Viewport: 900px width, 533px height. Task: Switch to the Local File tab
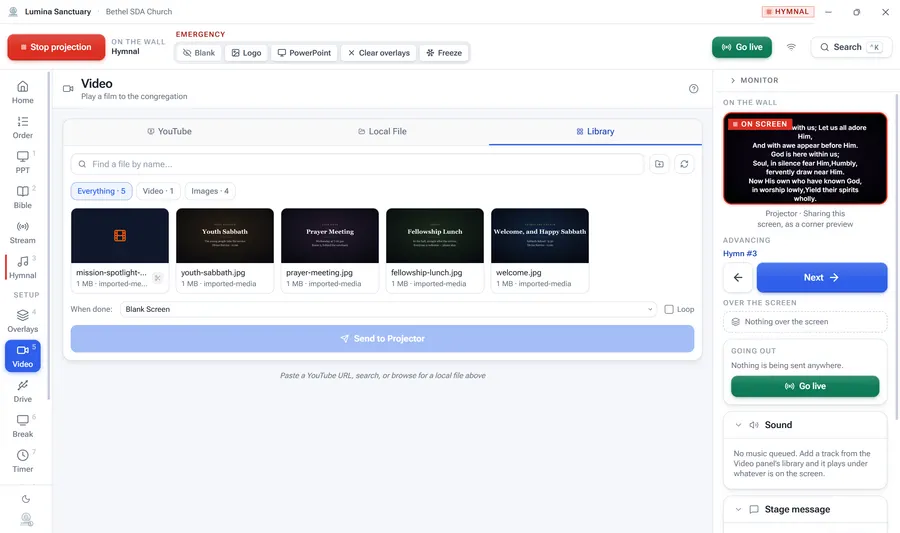pyautogui.click(x=382, y=131)
